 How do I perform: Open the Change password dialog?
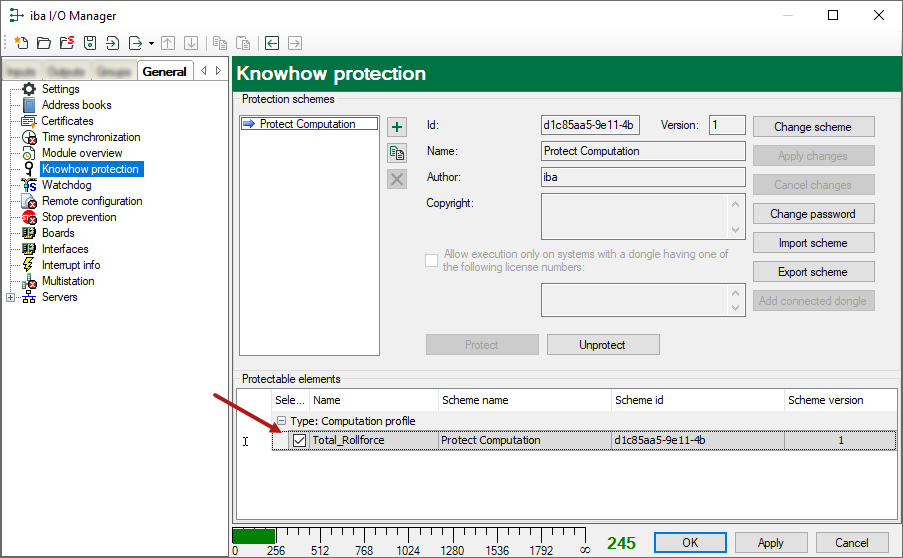[813, 214]
